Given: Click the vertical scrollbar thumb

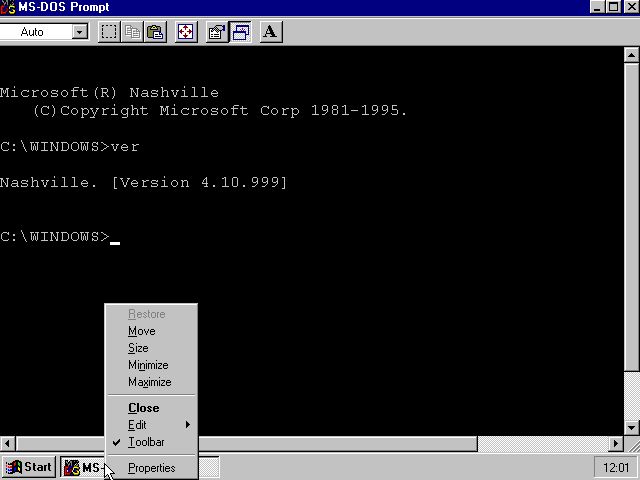Looking at the screenshot, I should pyautogui.click(x=631, y=217).
